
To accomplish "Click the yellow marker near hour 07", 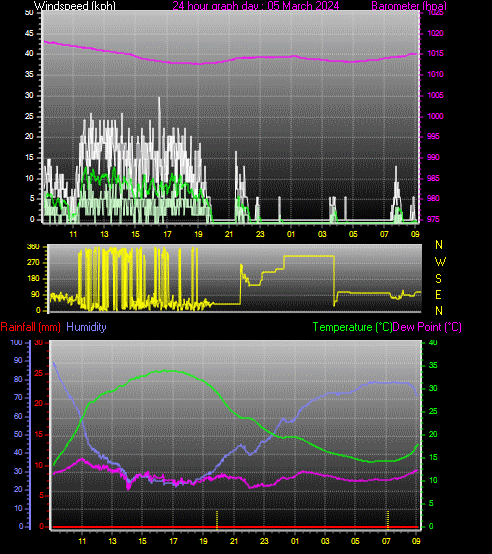I will click(x=388, y=520).
